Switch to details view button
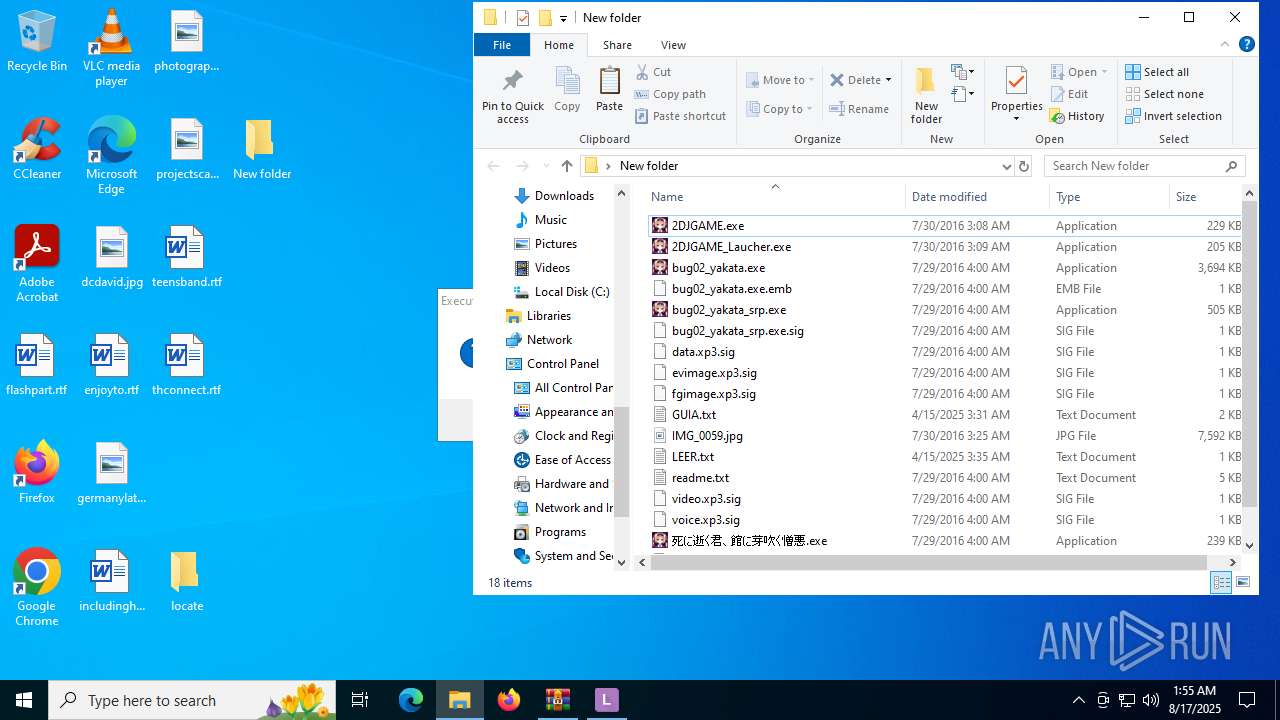 pos(1221,582)
